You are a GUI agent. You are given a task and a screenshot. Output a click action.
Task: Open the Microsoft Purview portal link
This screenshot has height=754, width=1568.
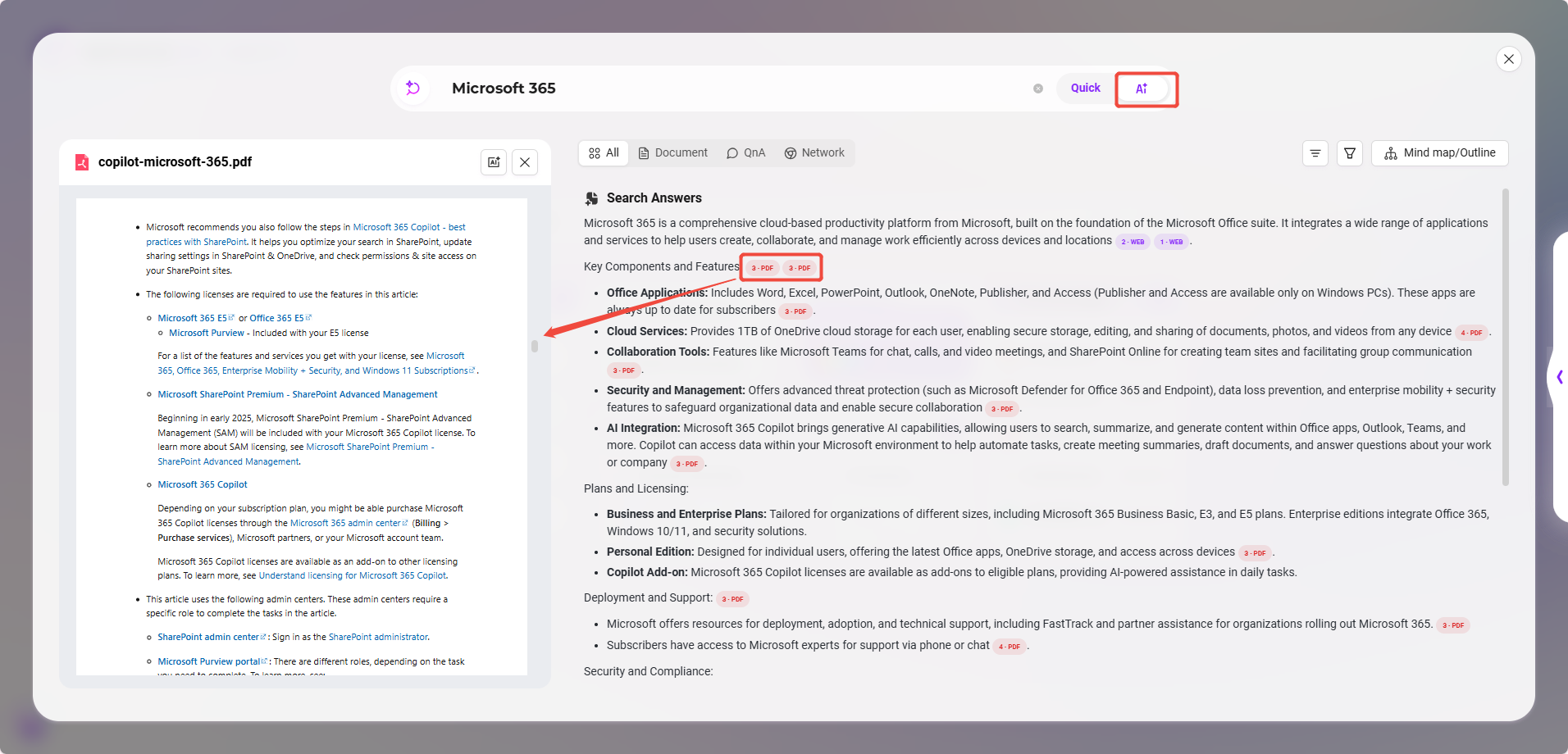(x=212, y=661)
